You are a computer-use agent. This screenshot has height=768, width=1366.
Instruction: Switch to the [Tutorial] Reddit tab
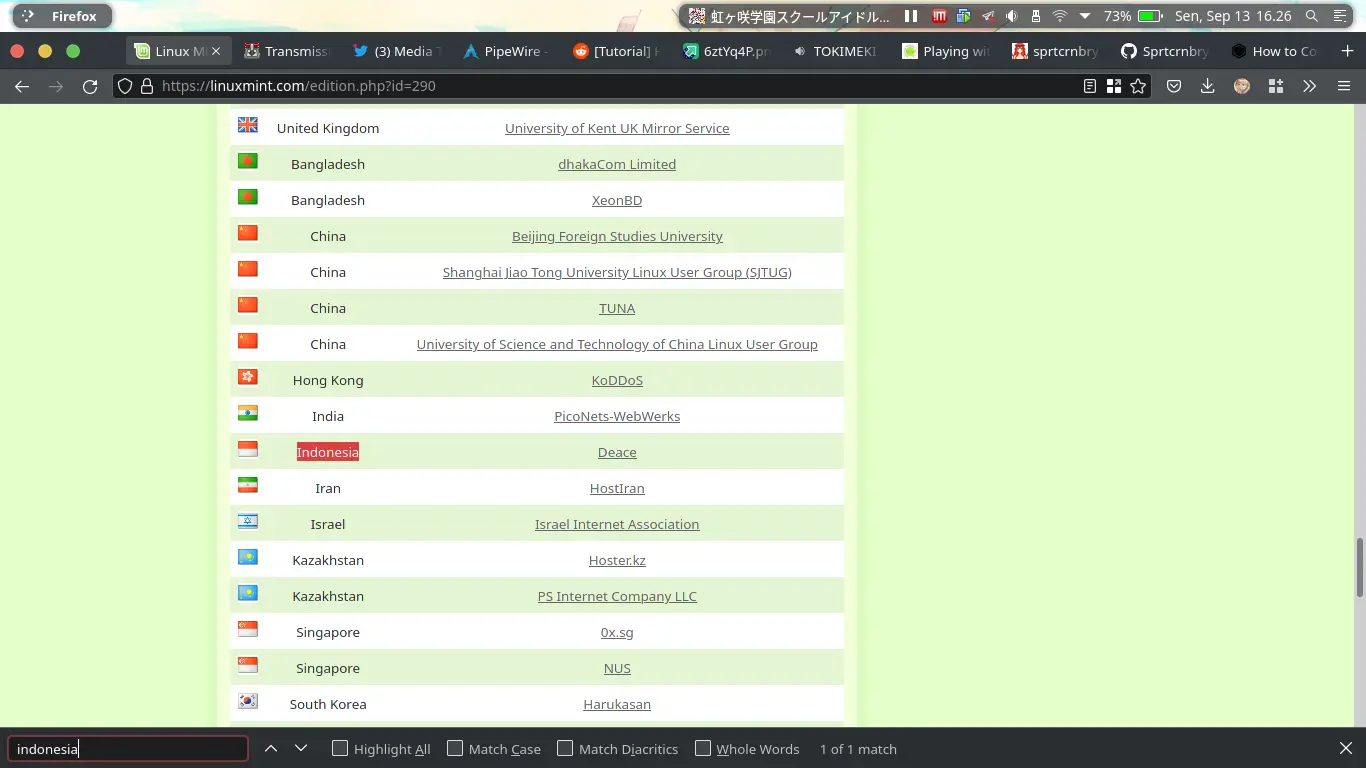coord(614,51)
